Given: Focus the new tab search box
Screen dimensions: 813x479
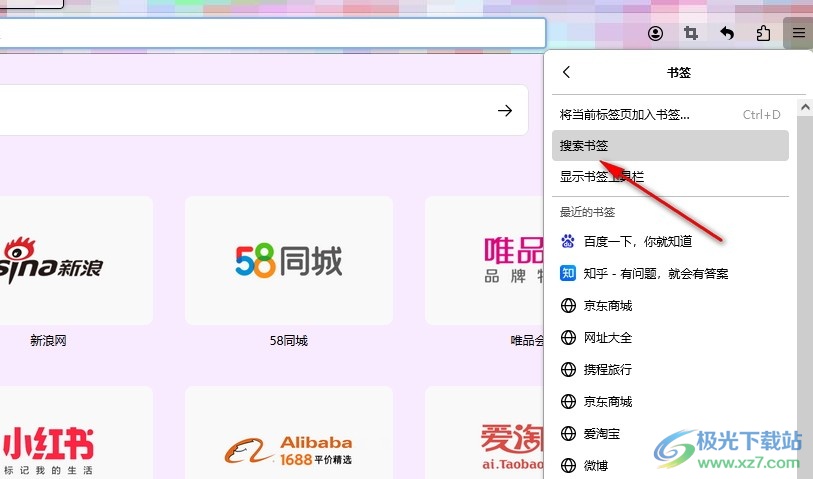Looking at the screenshot, I should tap(264, 110).
